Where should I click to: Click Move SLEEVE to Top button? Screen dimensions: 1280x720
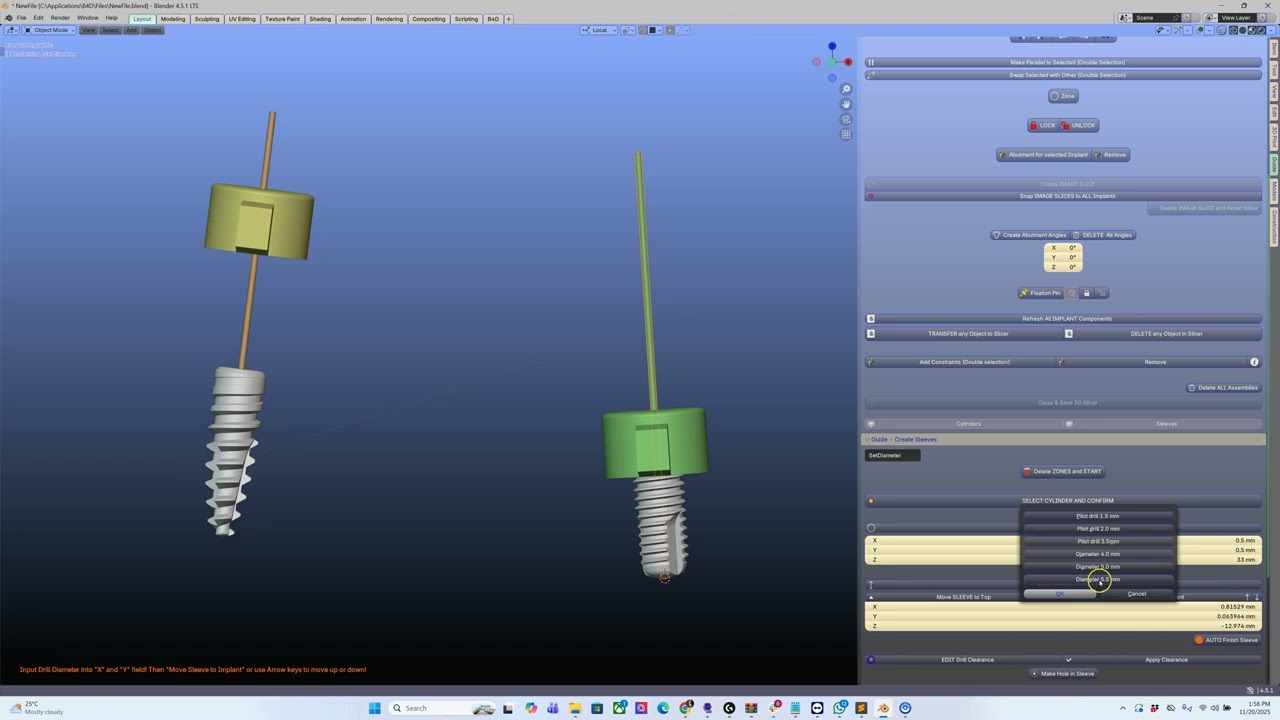pos(964,597)
